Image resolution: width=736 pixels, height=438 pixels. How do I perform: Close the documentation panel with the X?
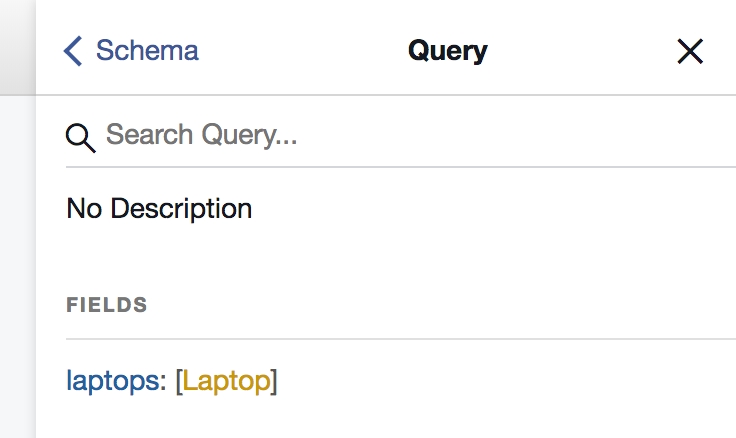coord(690,51)
